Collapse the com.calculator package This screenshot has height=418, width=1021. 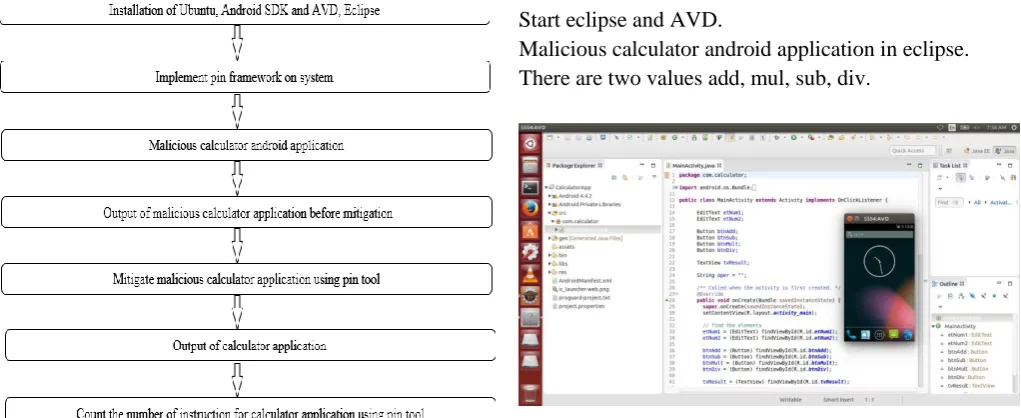point(553,221)
